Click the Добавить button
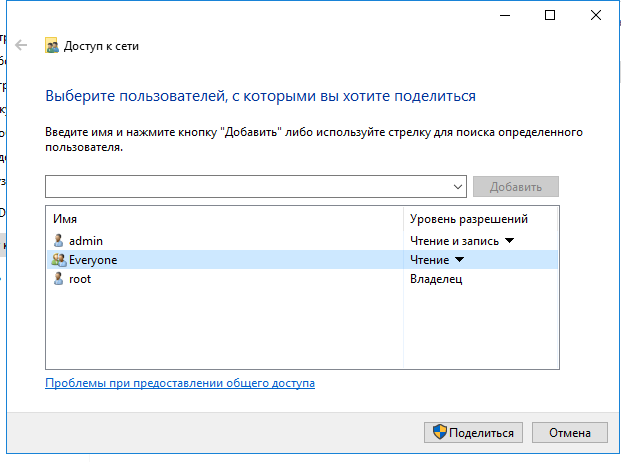 pyautogui.click(x=516, y=187)
